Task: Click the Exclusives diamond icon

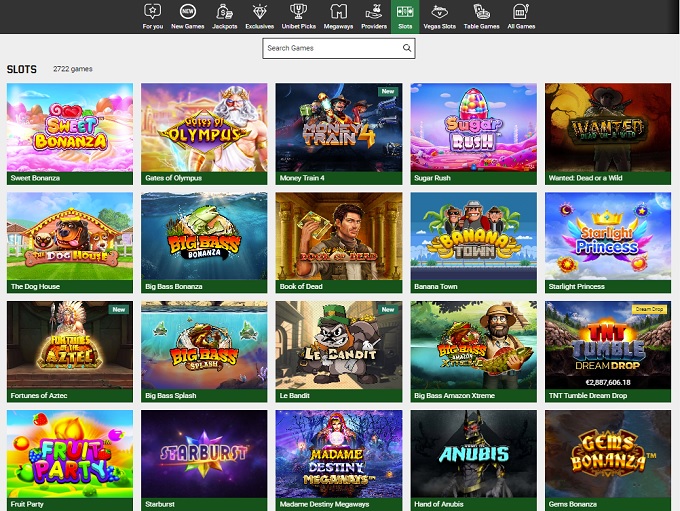Action: [x=259, y=12]
